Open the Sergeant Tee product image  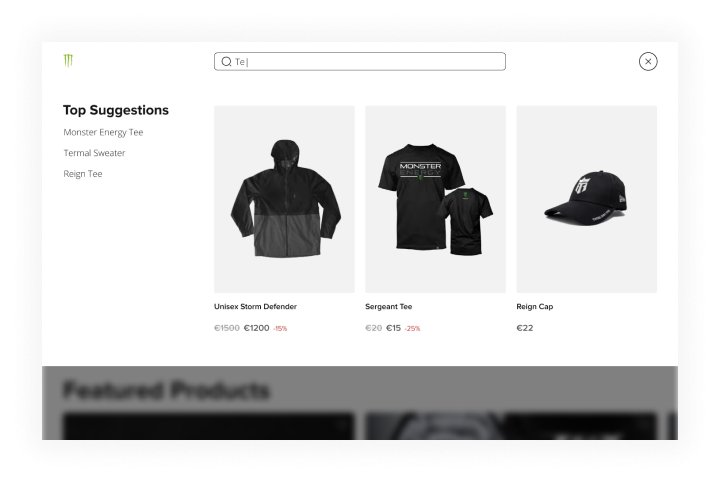(x=435, y=199)
